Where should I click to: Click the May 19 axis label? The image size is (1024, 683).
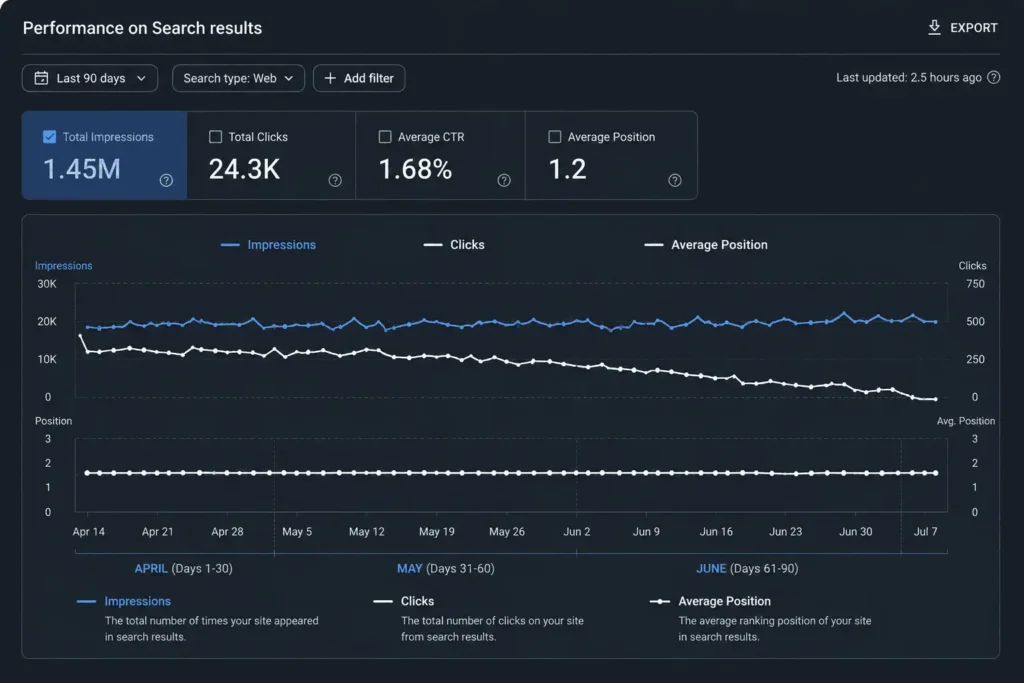[x=437, y=532]
